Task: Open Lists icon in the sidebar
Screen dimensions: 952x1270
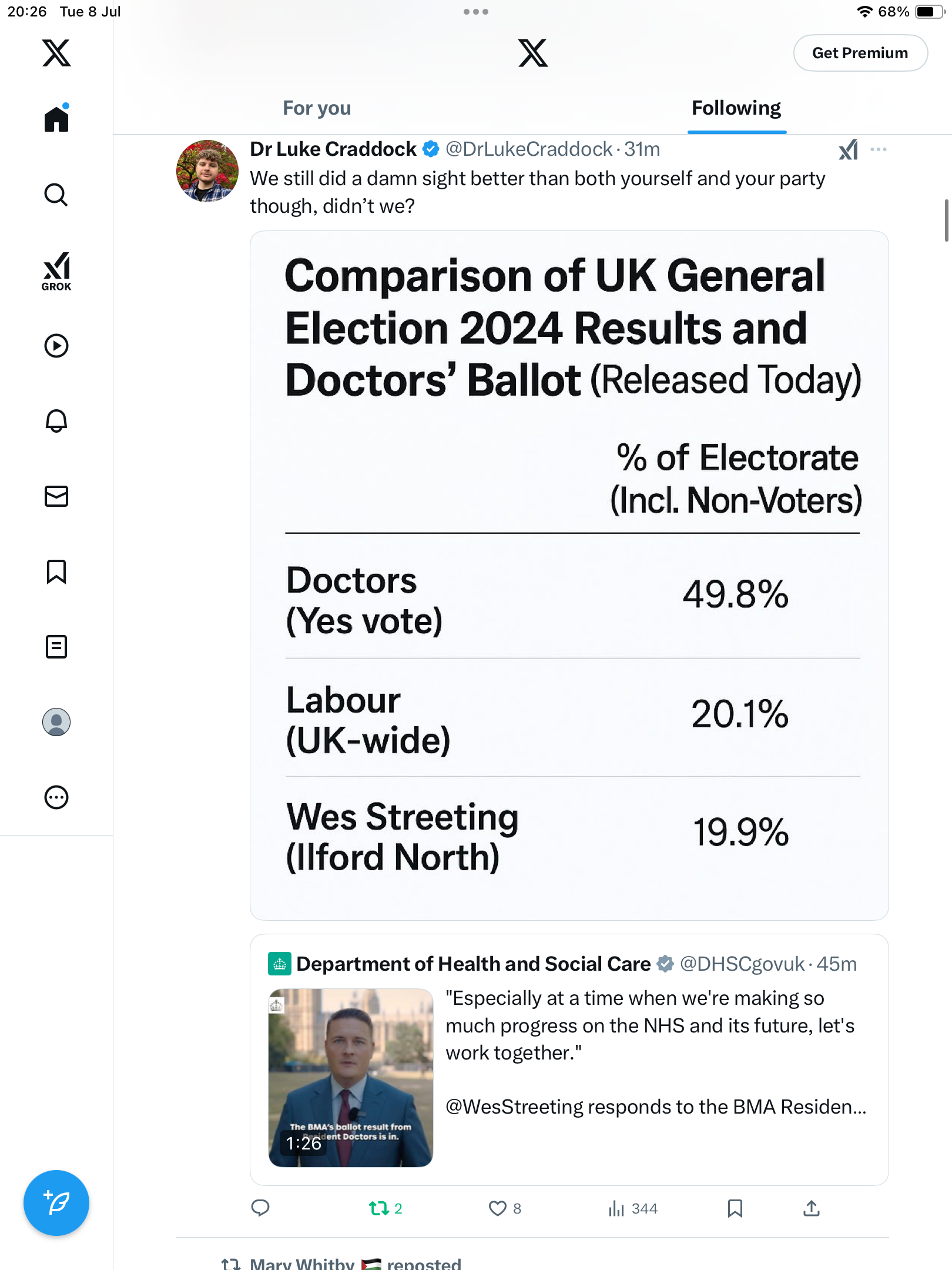Action: (x=56, y=647)
